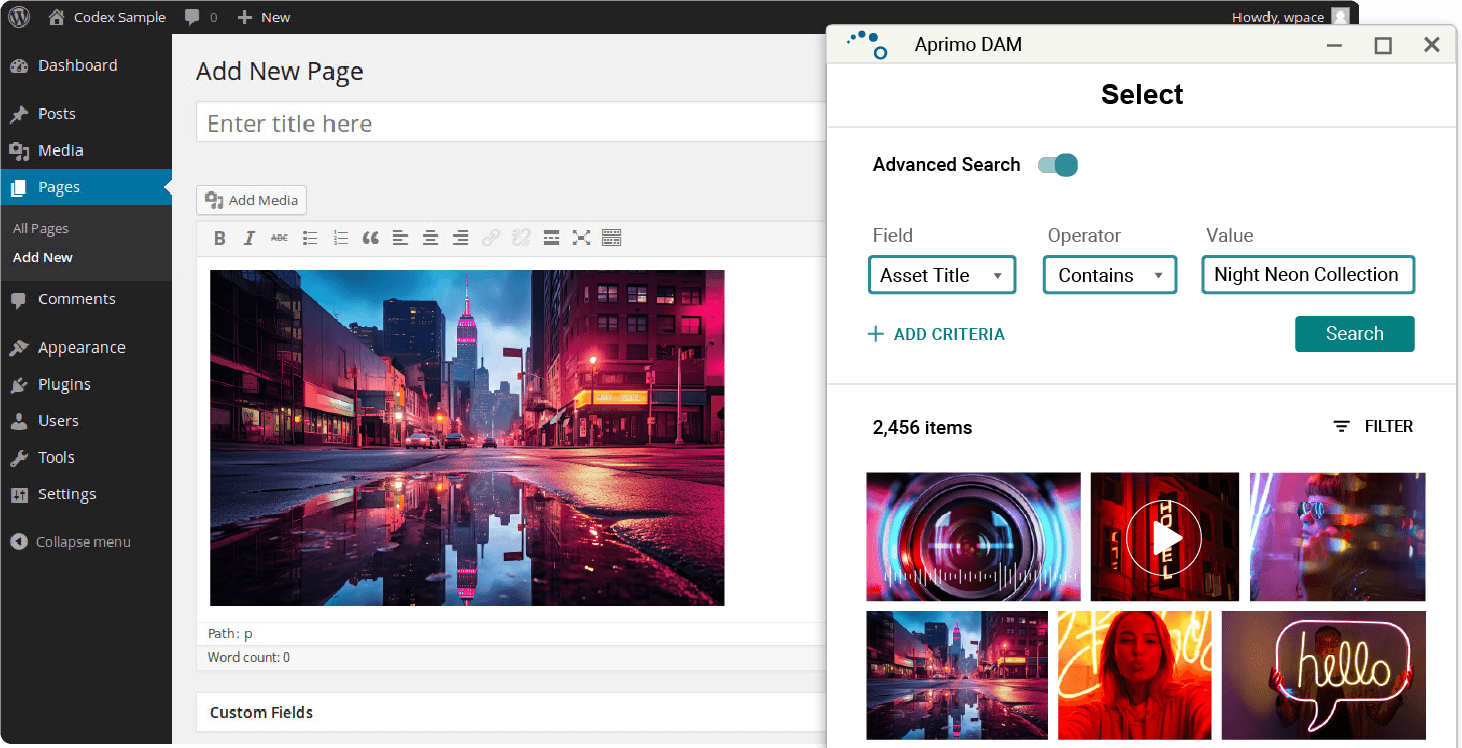The width and height of the screenshot is (1462, 748).
Task: Click the Value field with Night Neon Collection
Action: click(x=1308, y=275)
